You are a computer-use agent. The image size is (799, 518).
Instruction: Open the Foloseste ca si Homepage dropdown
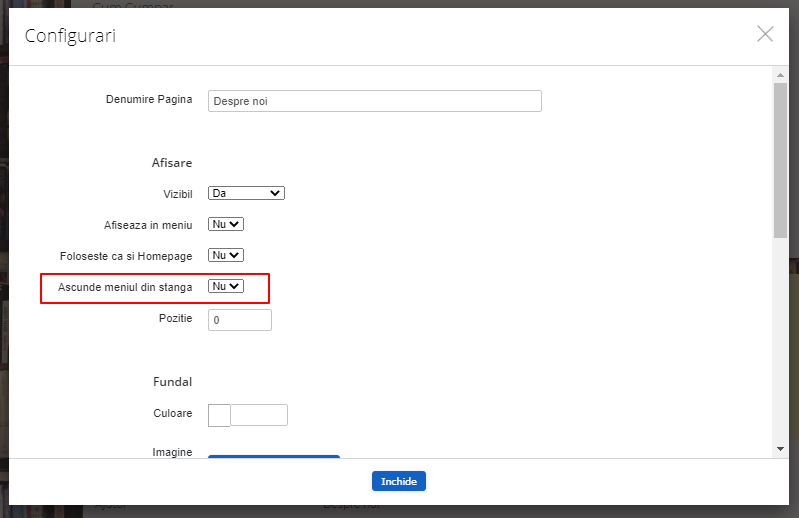pyautogui.click(x=226, y=256)
